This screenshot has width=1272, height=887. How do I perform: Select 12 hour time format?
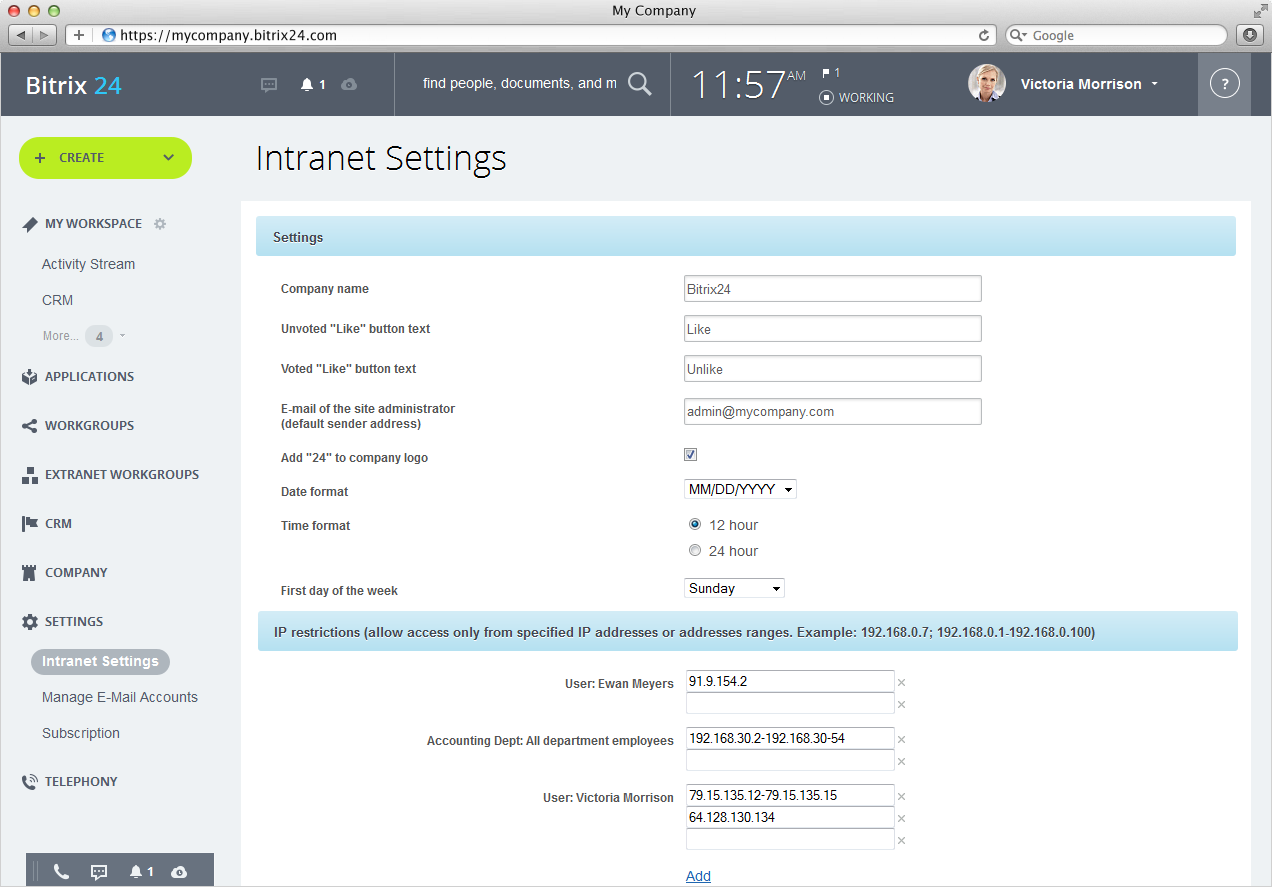pyautogui.click(x=695, y=524)
